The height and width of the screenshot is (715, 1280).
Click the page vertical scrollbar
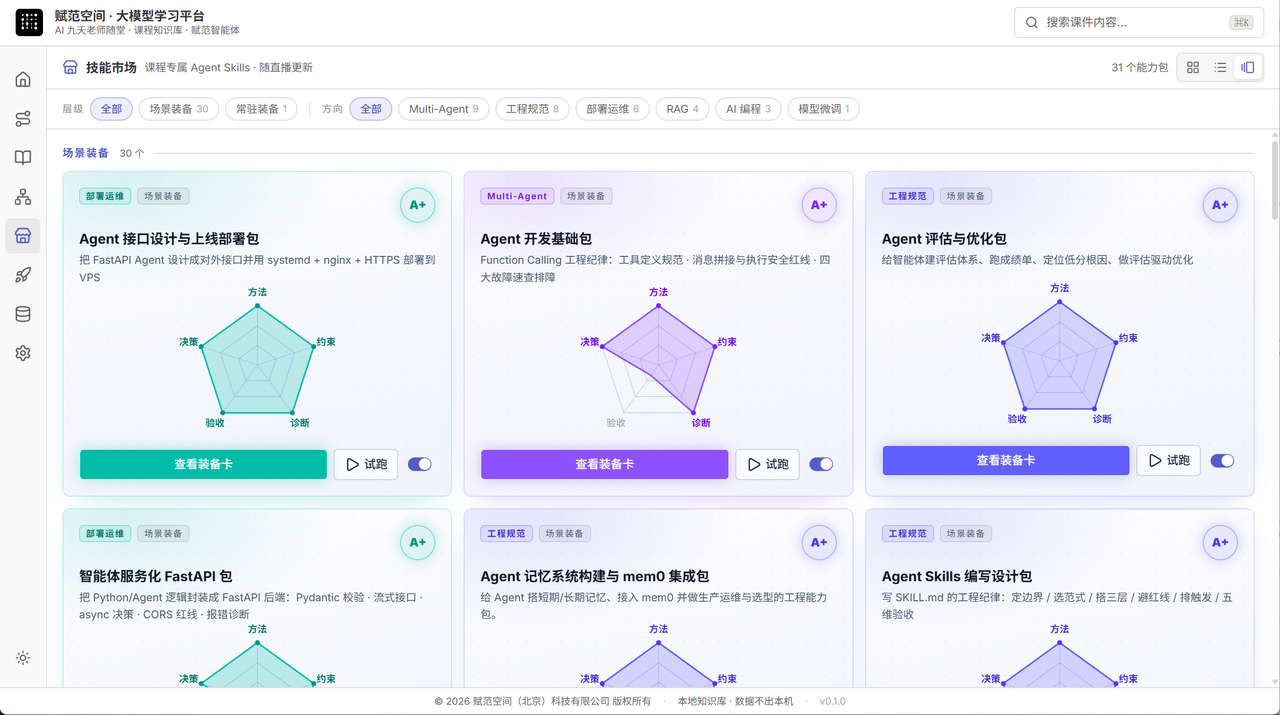click(x=1274, y=180)
